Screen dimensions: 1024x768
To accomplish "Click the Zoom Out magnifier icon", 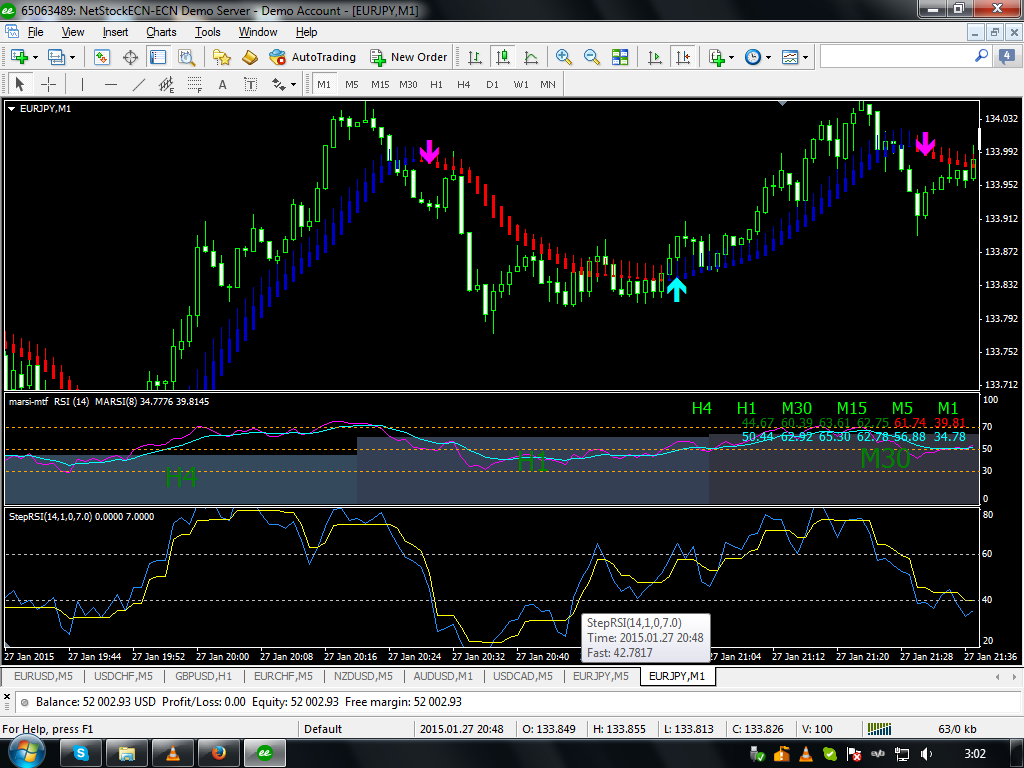I will tap(591, 57).
